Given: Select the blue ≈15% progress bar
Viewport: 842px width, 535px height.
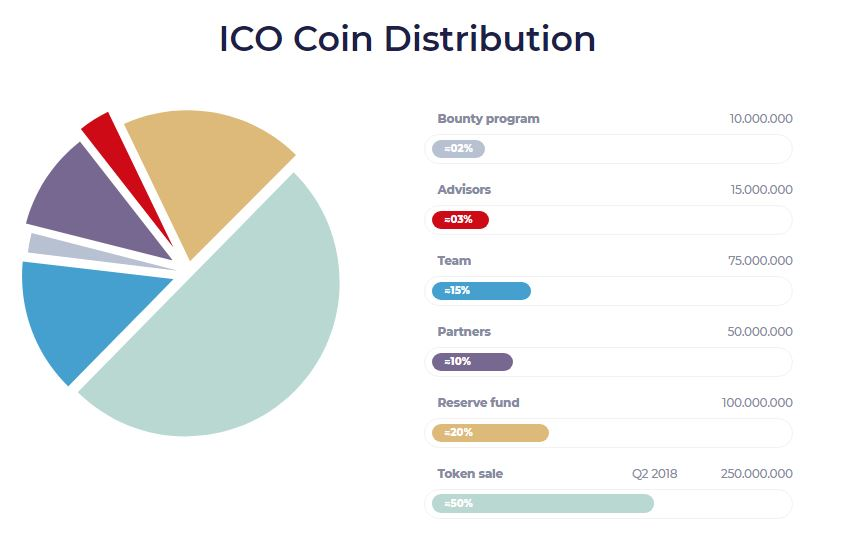Looking at the screenshot, I should [x=481, y=291].
